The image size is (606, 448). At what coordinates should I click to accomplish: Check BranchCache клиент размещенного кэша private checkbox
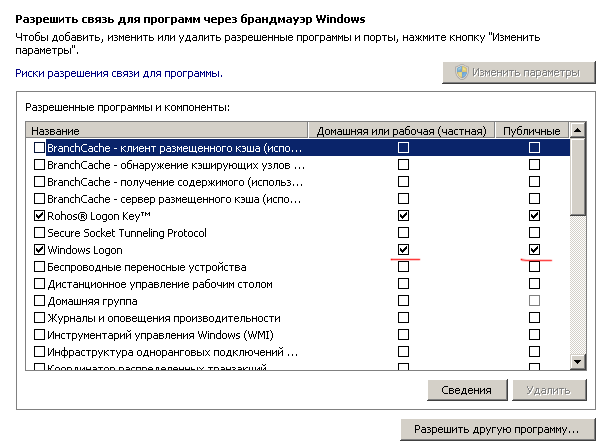point(403,148)
